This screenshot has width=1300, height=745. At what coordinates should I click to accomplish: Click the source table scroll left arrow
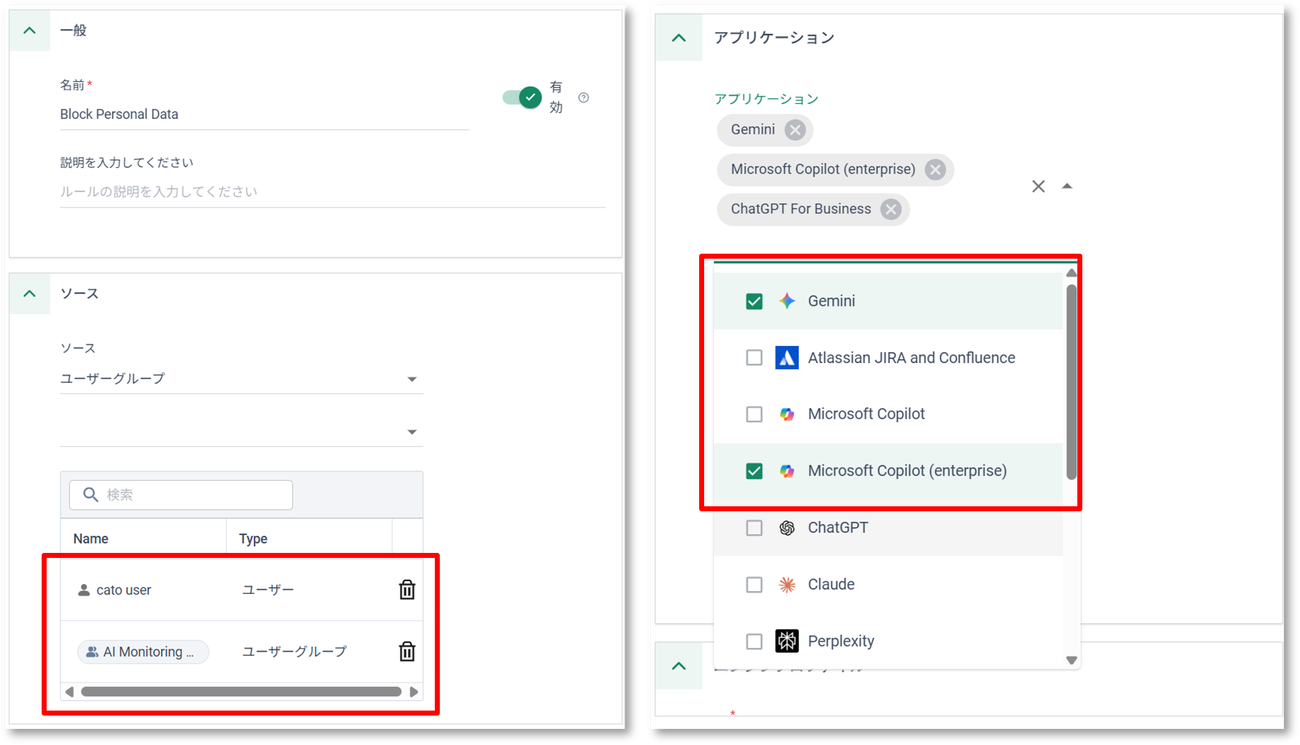pos(69,691)
